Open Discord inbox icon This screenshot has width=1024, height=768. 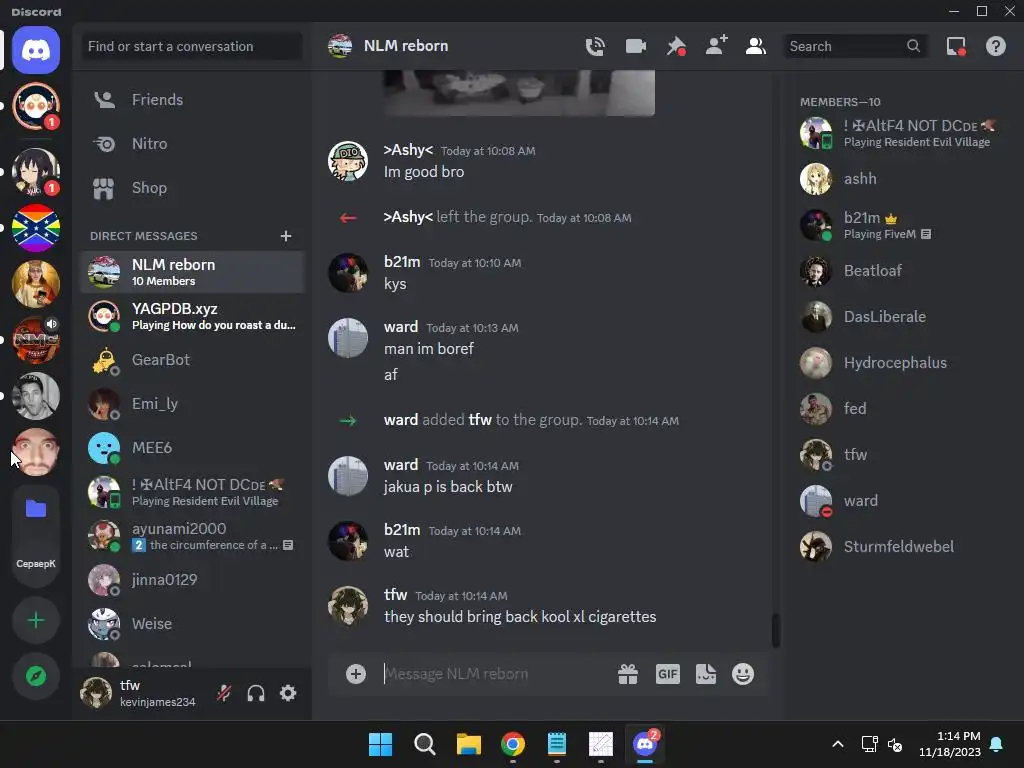coord(956,46)
